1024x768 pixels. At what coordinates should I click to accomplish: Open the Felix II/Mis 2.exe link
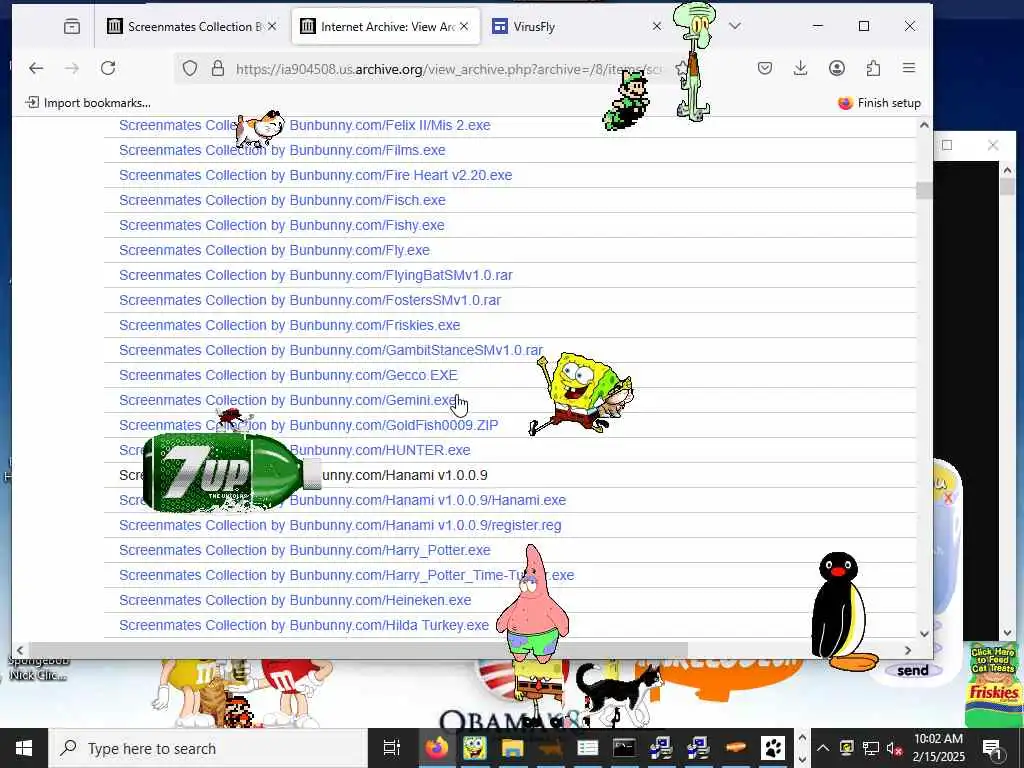point(390,125)
